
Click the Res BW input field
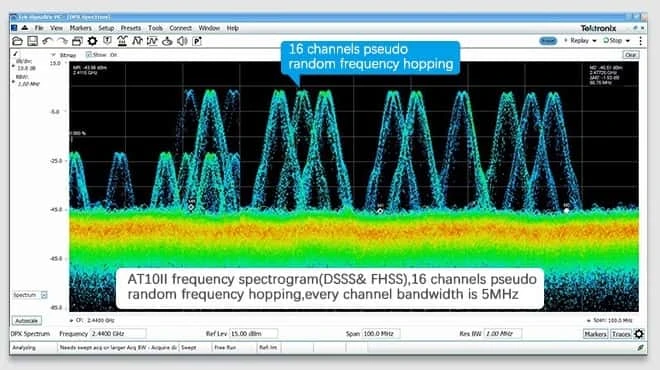coord(503,334)
